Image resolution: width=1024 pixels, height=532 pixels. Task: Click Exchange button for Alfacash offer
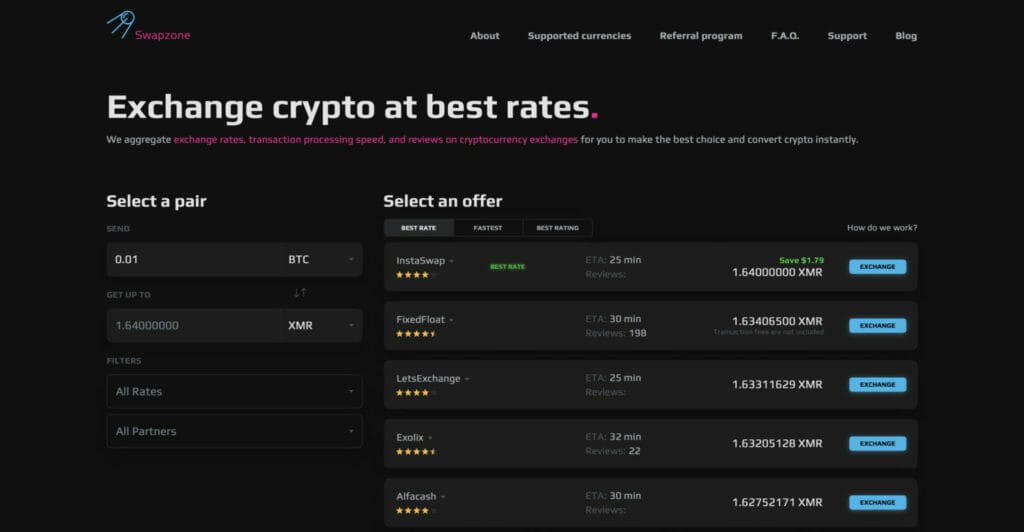878,503
